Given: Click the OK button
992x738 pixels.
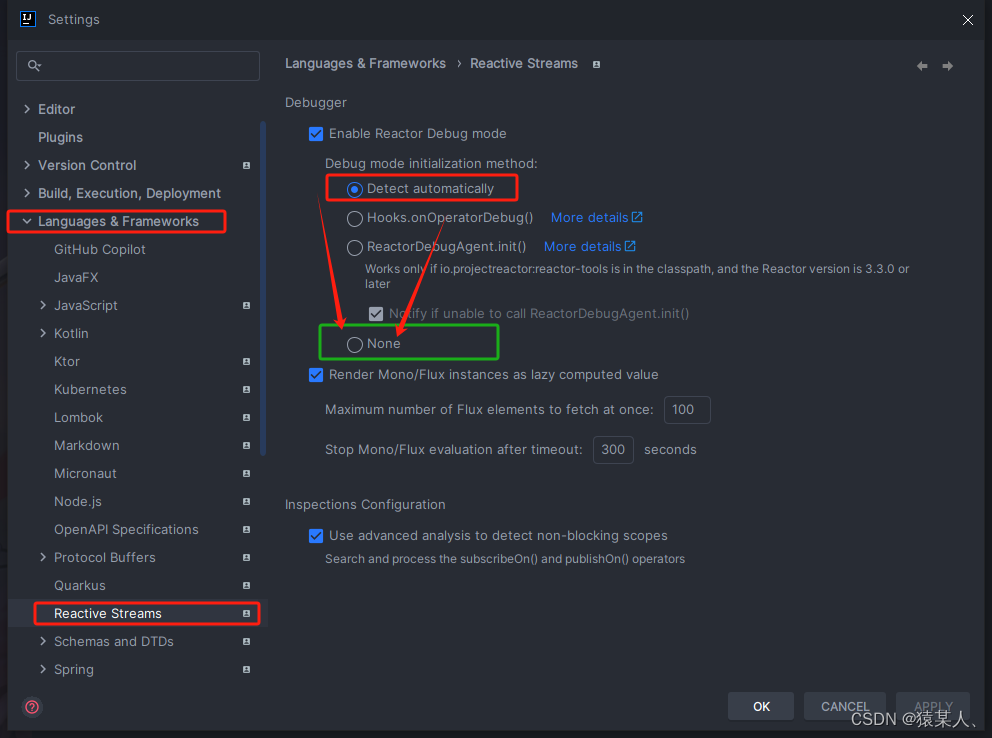Looking at the screenshot, I should click(760, 706).
